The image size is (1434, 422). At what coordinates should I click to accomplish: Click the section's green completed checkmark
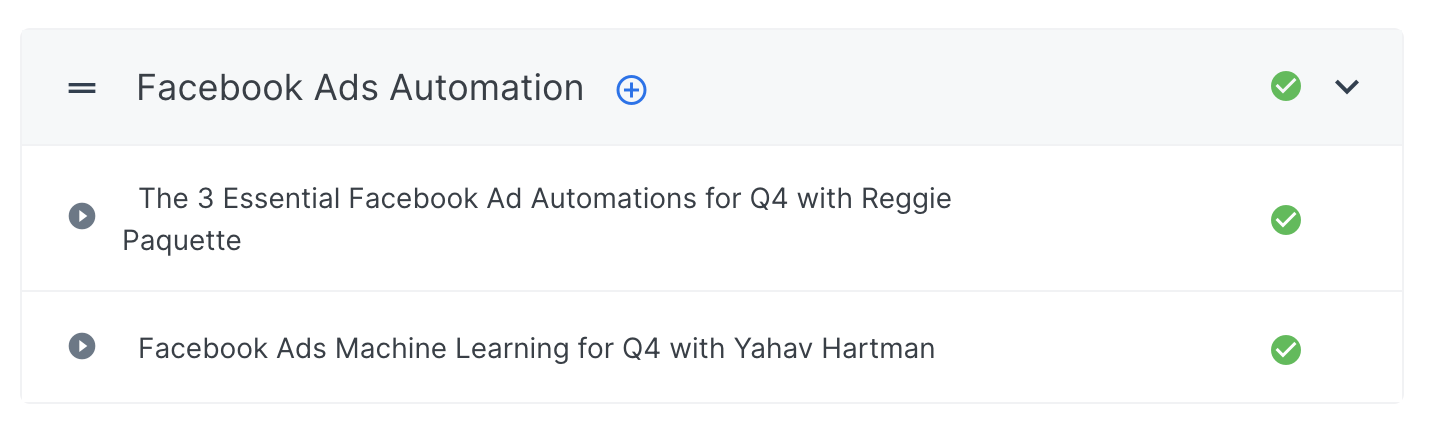(1285, 87)
